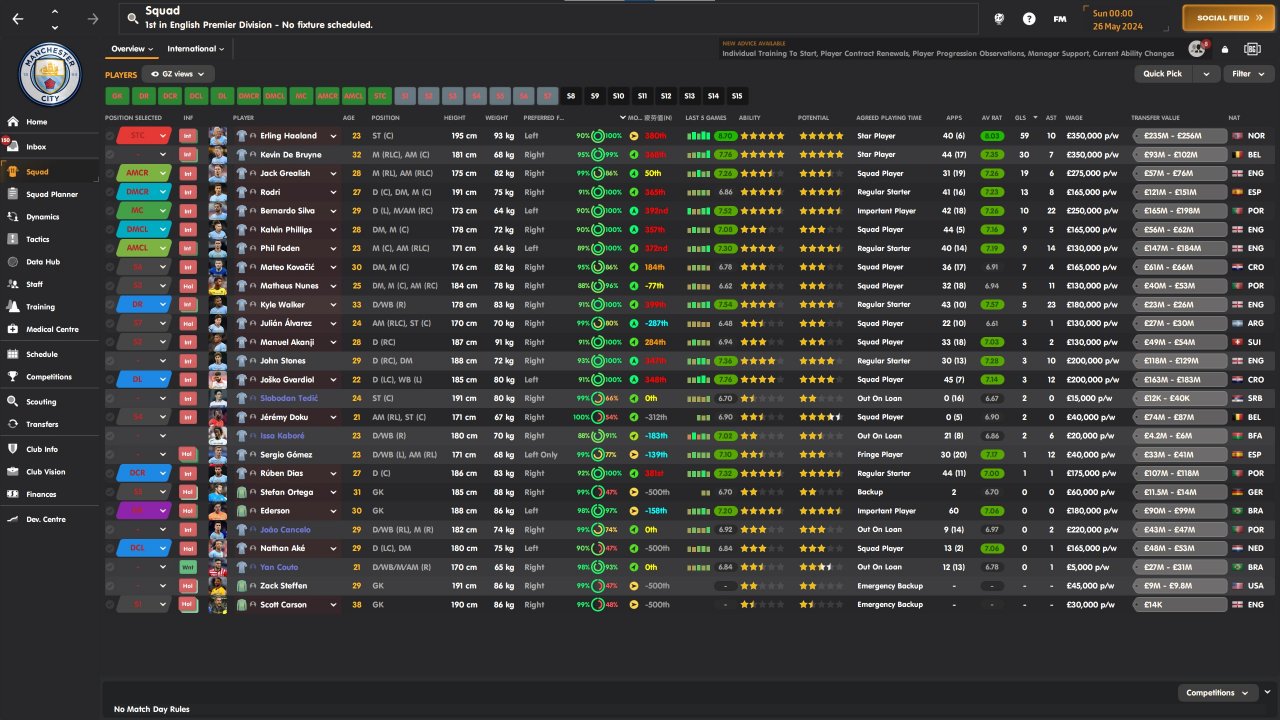Expand the Quick Pick arrow menu
The height and width of the screenshot is (720, 1280).
click(x=1207, y=74)
